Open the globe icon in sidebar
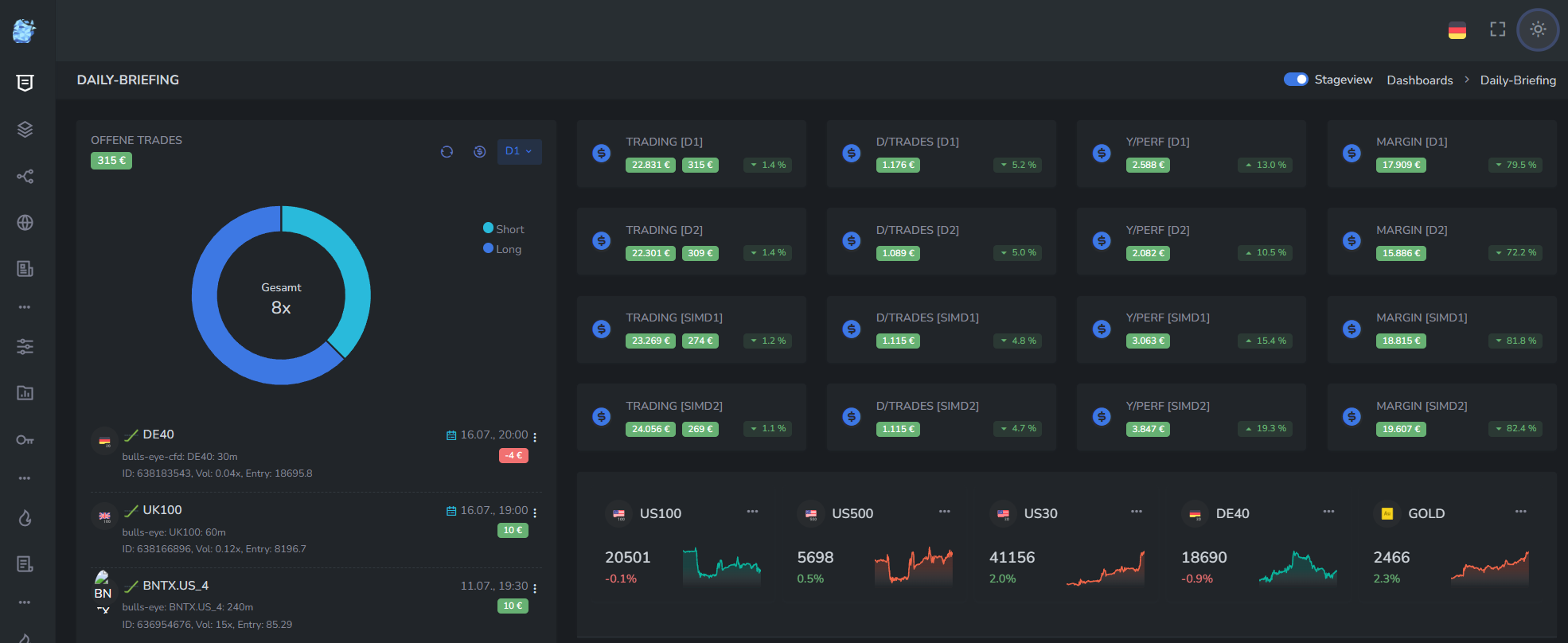 point(25,223)
